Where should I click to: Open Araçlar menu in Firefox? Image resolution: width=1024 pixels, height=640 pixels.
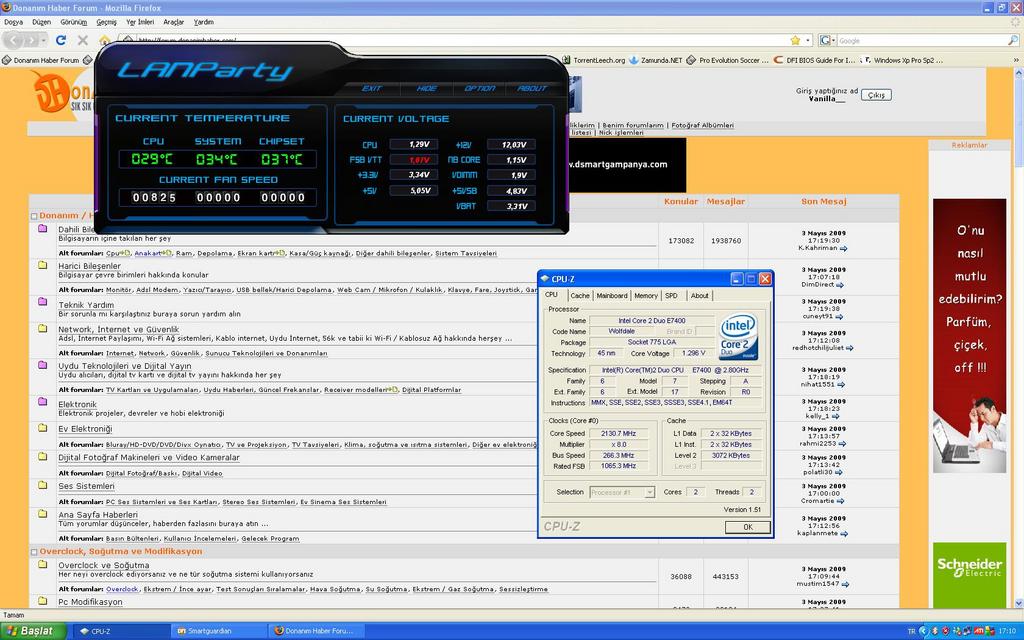(173, 22)
